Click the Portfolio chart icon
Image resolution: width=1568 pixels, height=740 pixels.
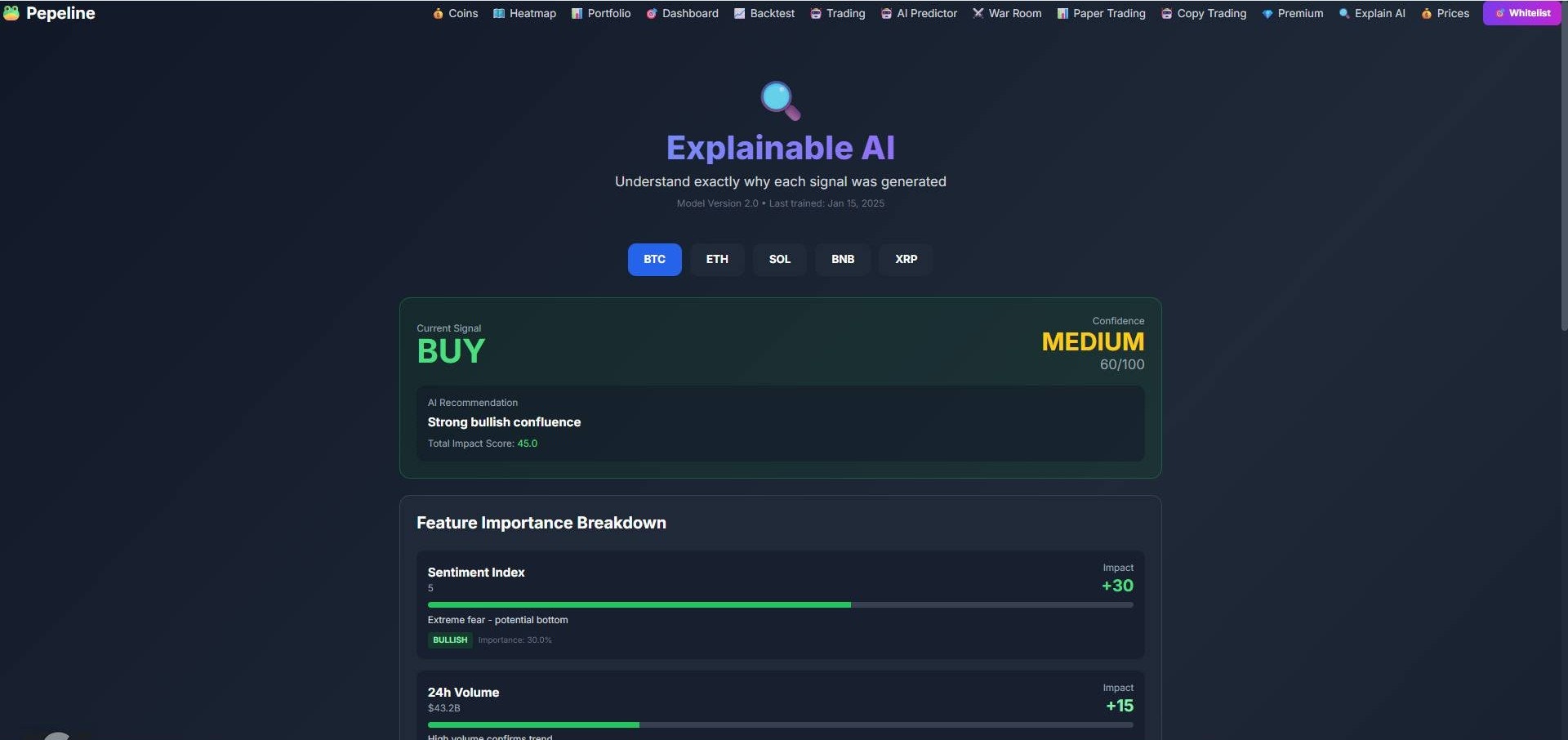coord(577,14)
